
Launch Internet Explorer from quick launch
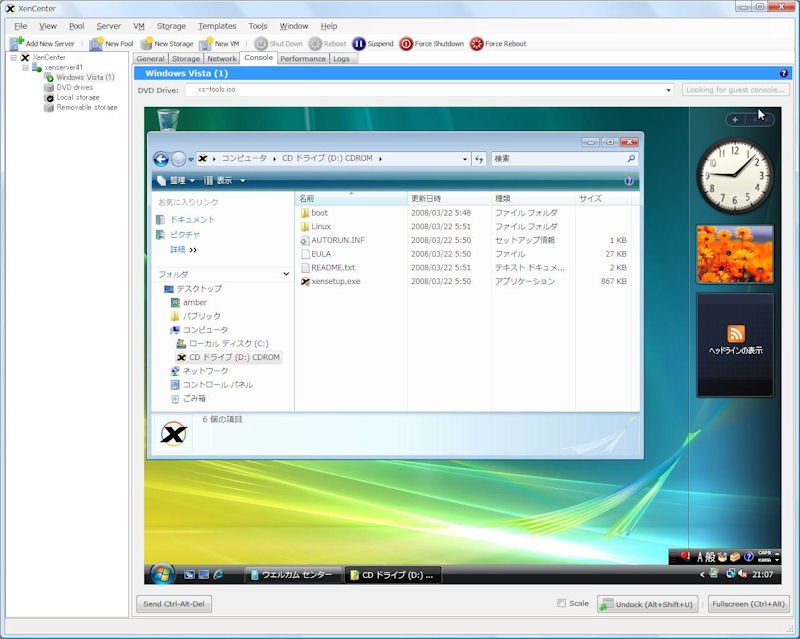click(218, 574)
